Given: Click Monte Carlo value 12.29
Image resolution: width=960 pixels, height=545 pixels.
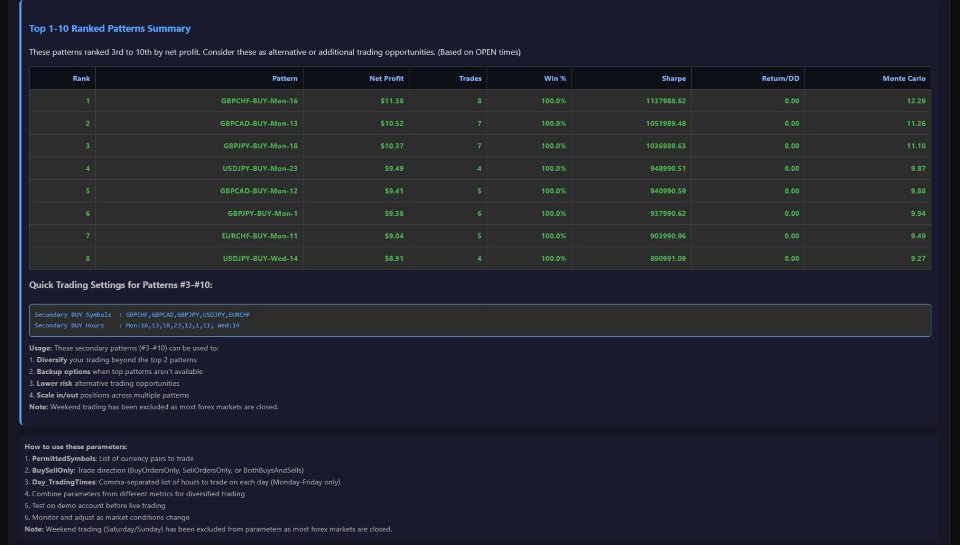Looking at the screenshot, I should tap(916, 101).
